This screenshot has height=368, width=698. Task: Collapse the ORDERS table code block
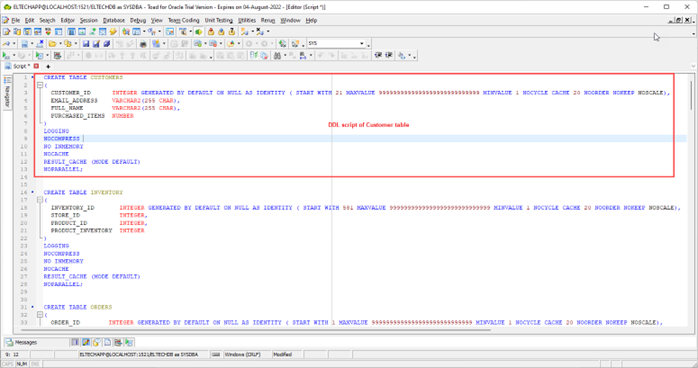(x=40, y=315)
